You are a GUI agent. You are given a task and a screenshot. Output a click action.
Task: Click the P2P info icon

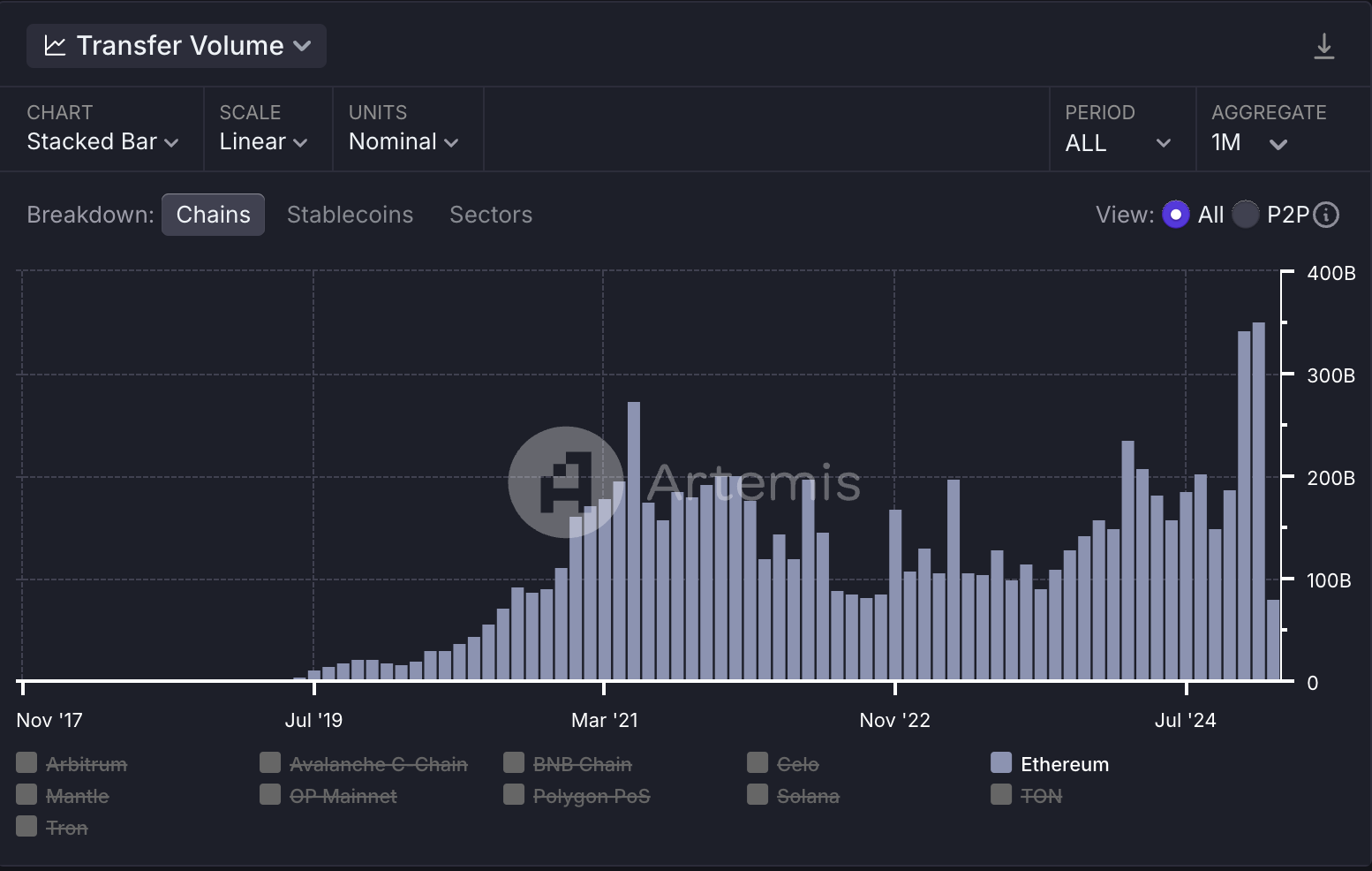click(1326, 215)
